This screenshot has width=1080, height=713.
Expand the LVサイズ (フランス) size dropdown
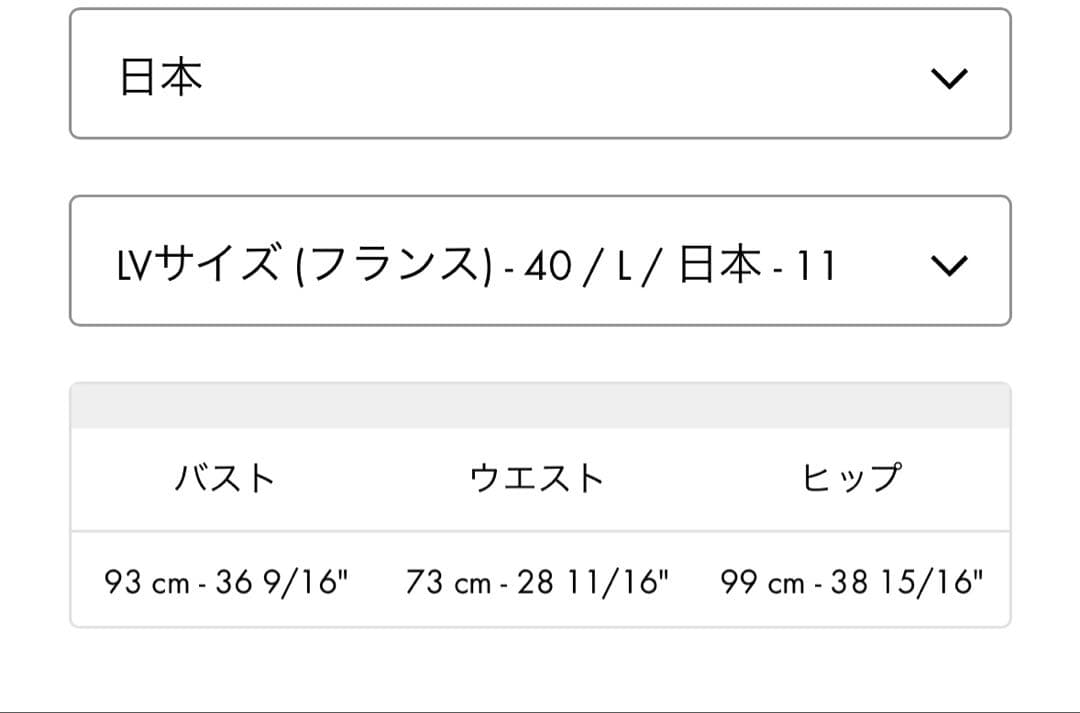tap(540, 261)
